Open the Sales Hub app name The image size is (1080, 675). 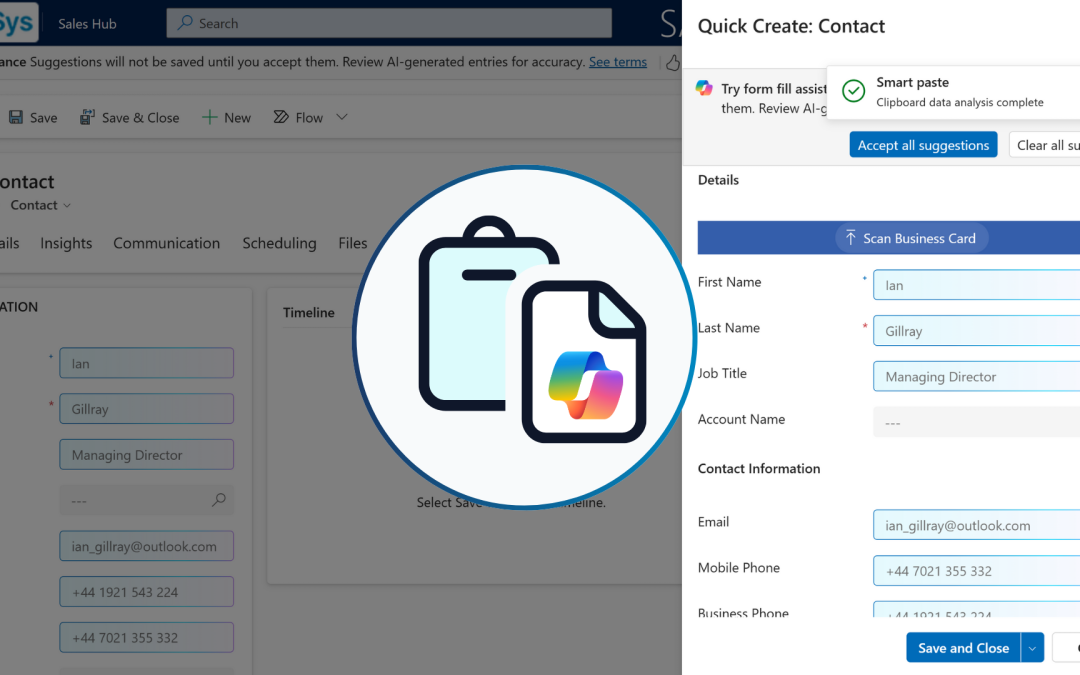pyautogui.click(x=87, y=23)
